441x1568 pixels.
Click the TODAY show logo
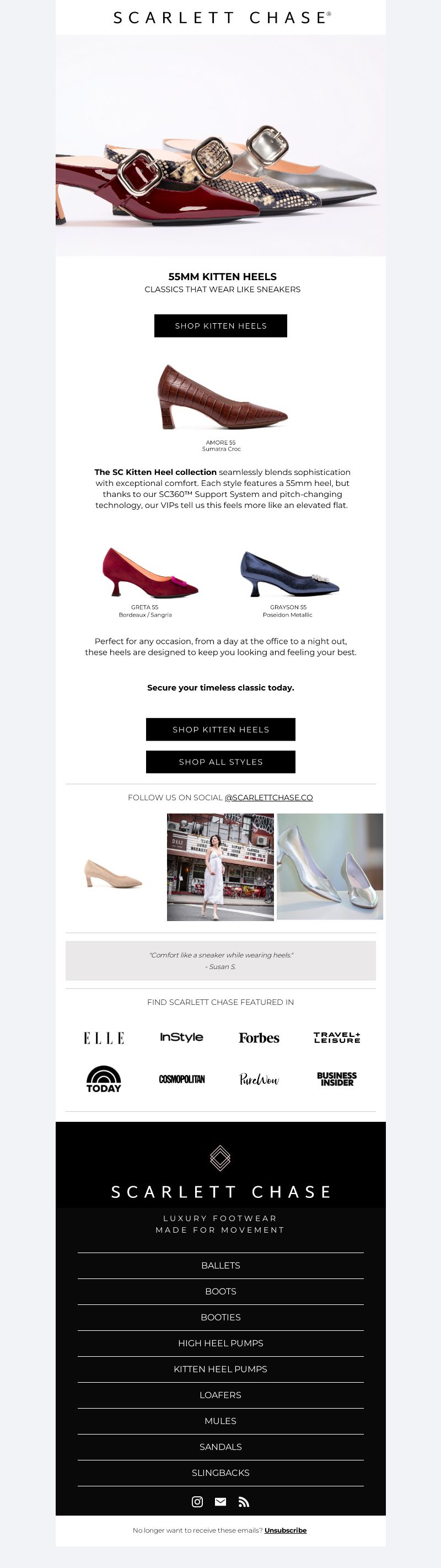[x=104, y=1079]
